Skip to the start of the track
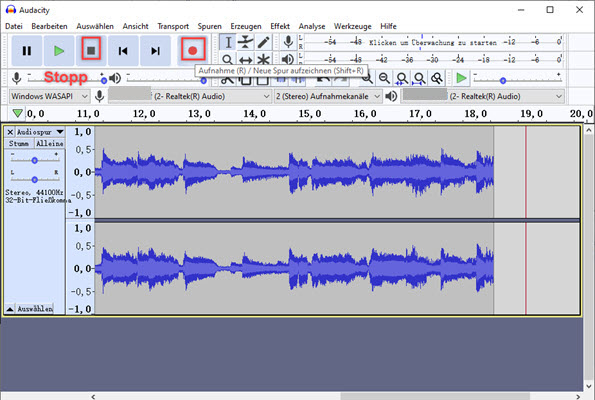 (123, 50)
